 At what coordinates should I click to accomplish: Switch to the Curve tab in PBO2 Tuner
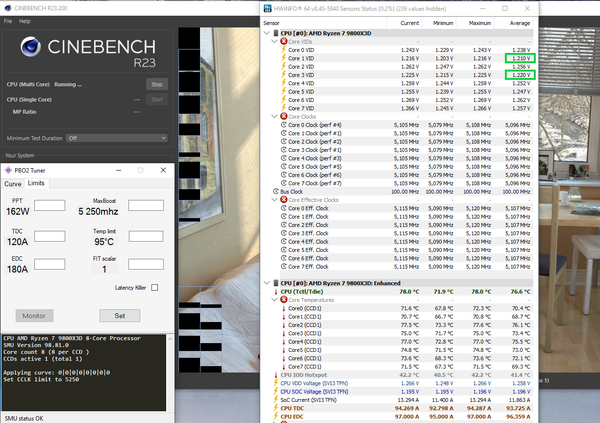(13, 184)
